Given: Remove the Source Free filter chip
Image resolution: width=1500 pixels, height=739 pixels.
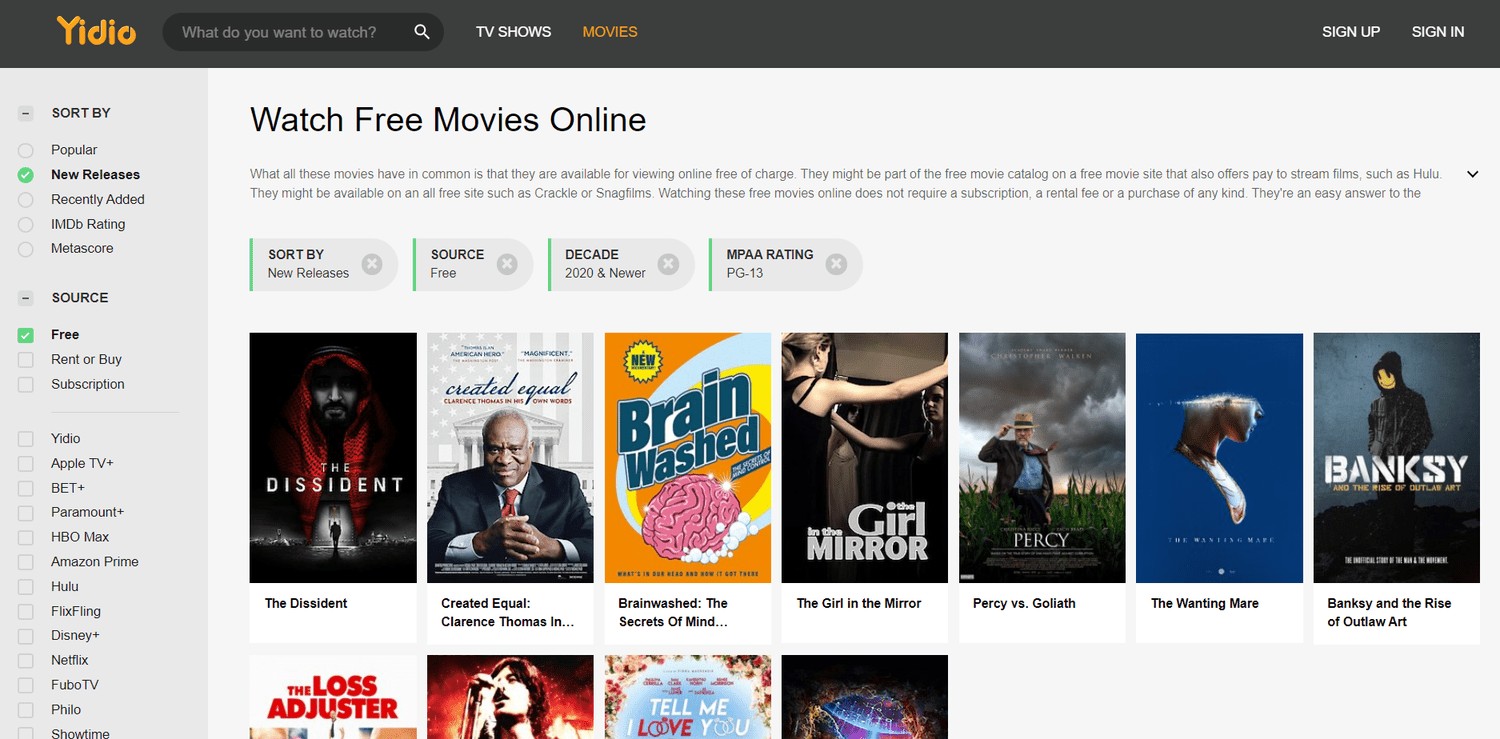Looking at the screenshot, I should pos(507,264).
